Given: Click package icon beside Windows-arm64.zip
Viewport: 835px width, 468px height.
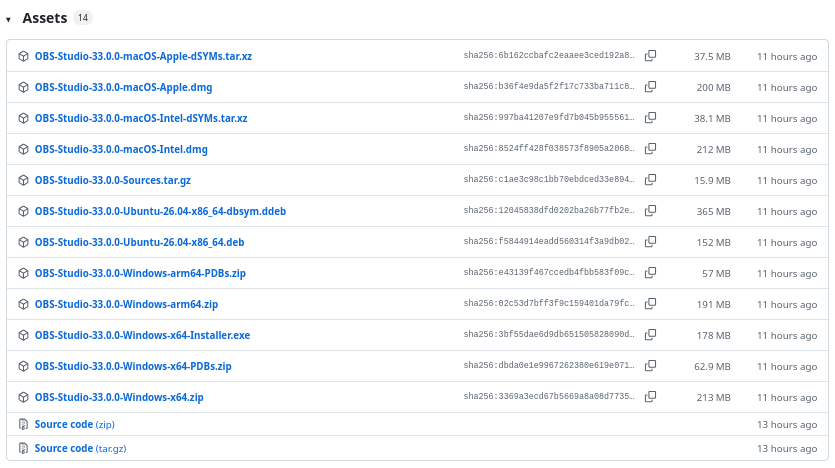Looking at the screenshot, I should 23,304.
